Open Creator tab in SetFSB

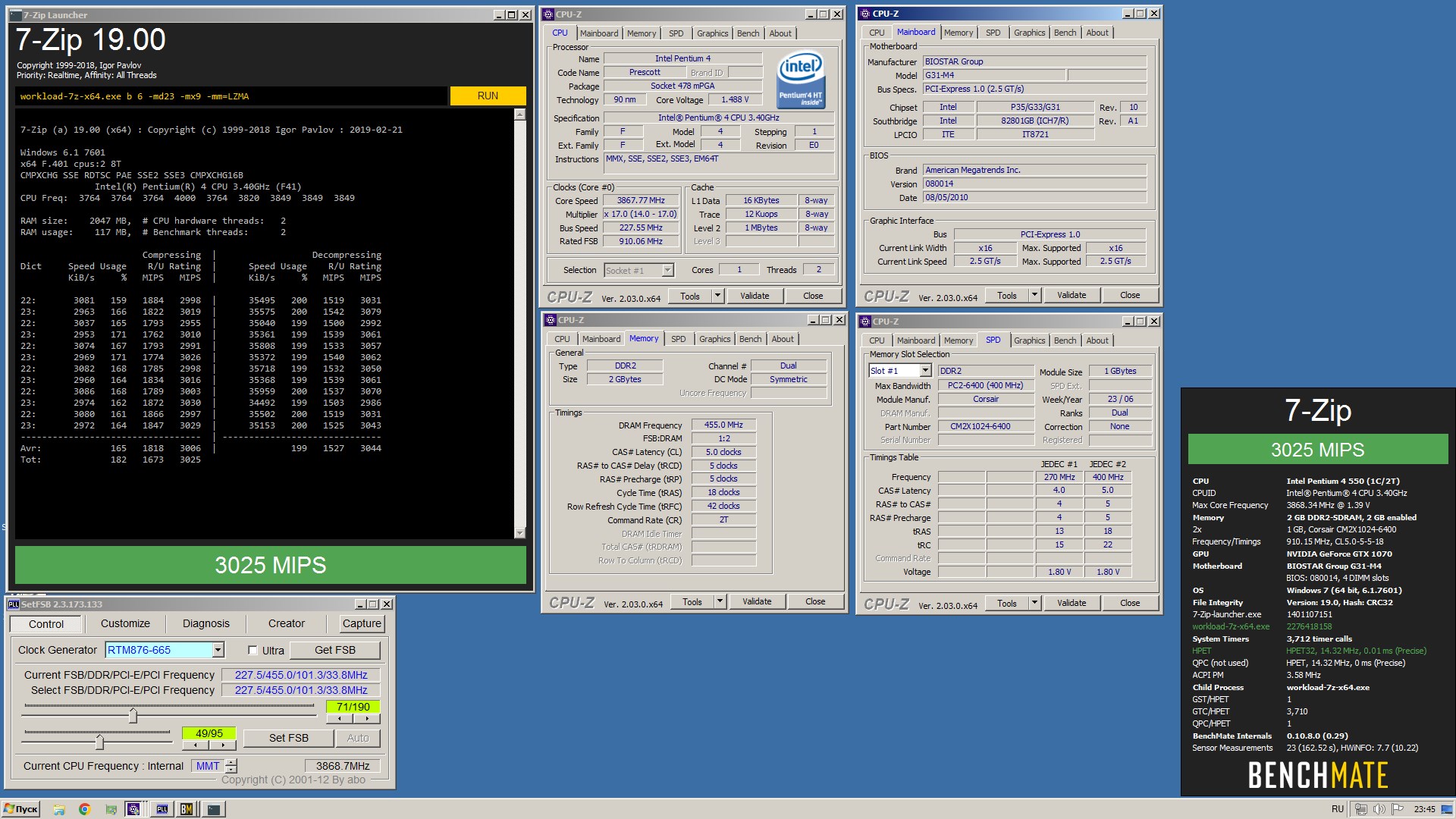286,623
